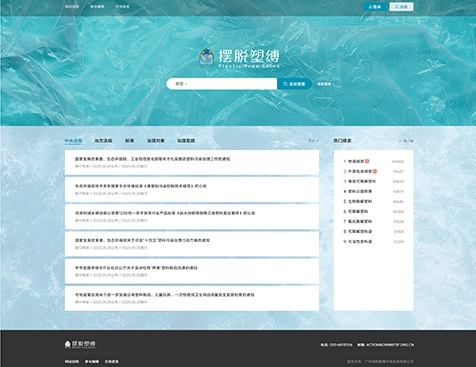
Task: Click the red hot badge on the first-ranked search term
Action: [367, 161]
